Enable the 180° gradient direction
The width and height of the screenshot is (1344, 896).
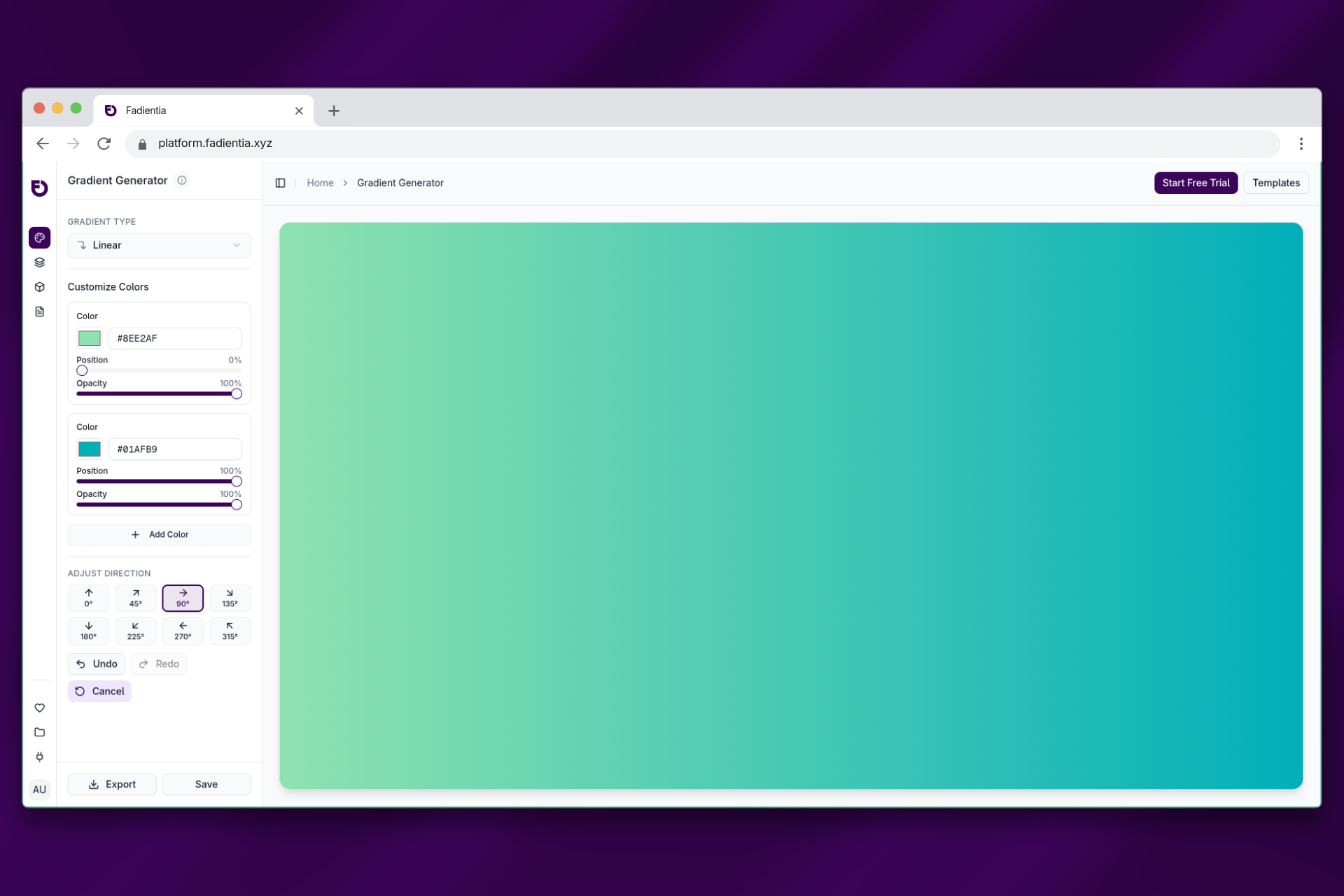tap(88, 631)
